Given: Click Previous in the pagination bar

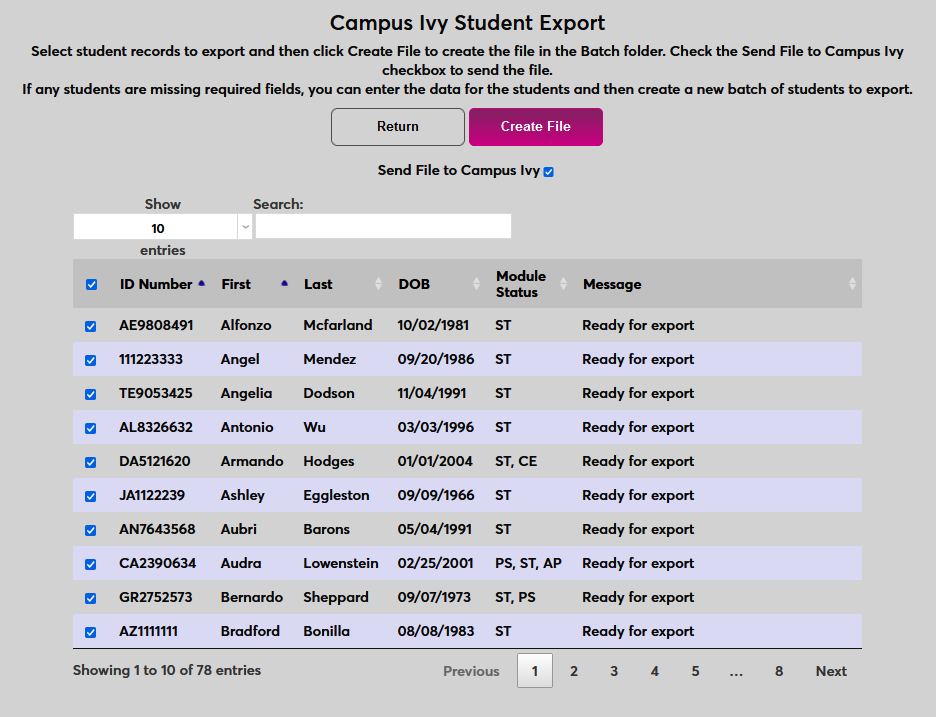Looking at the screenshot, I should (471, 670).
